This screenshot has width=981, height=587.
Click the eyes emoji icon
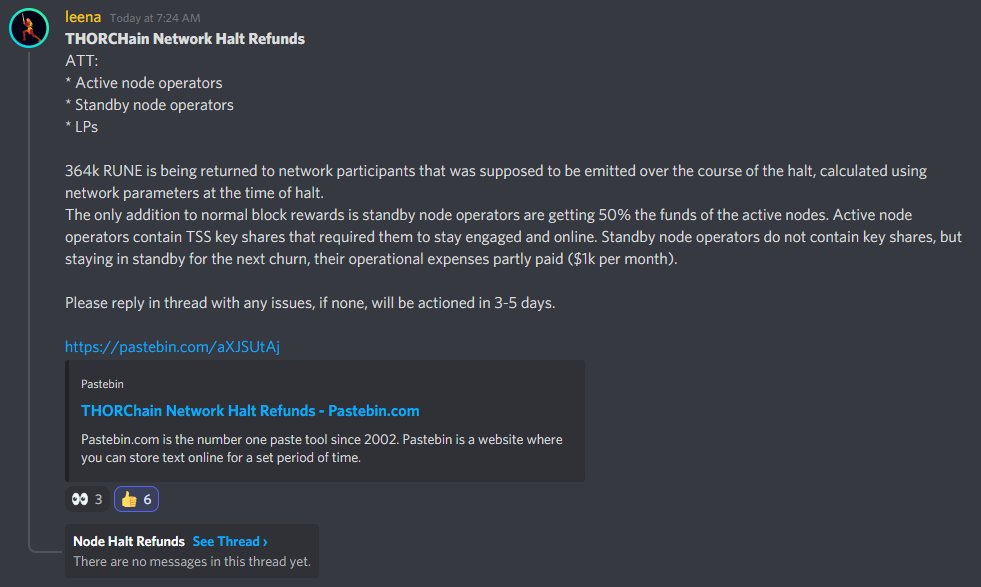tap(79, 499)
